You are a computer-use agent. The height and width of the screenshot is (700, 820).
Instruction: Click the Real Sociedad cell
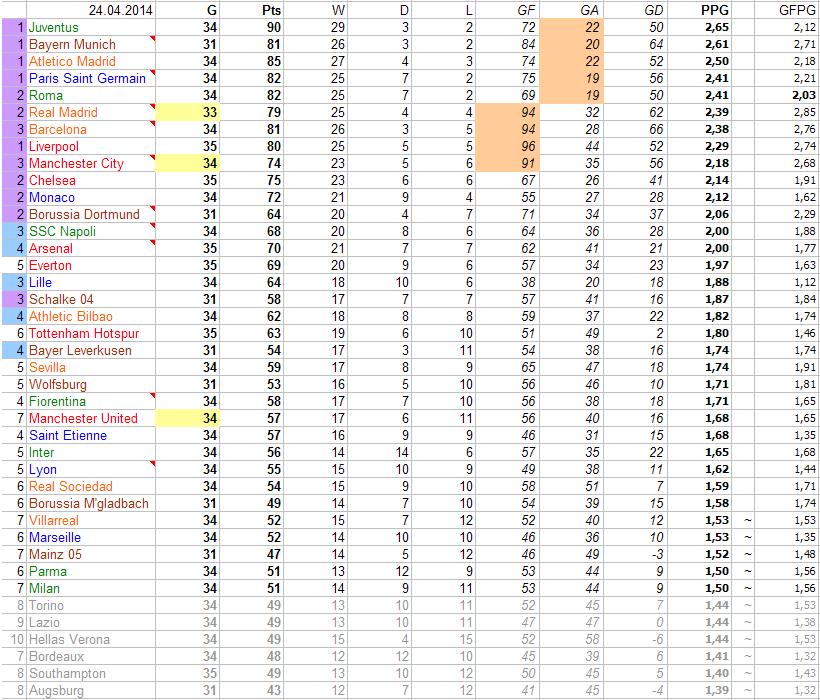click(91, 486)
